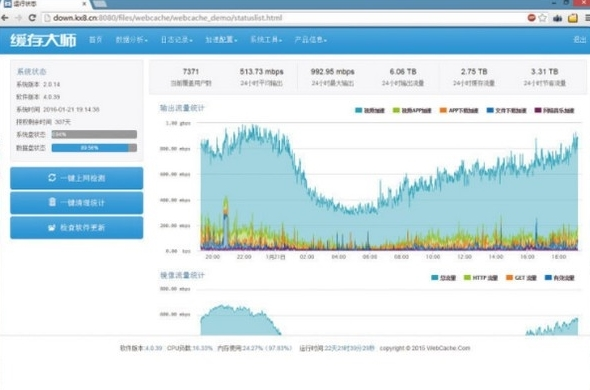Image resolution: width=590 pixels, height=390 pixels.
Task: Toggle the orange APP下载加速 legend series
Action: 459,110
